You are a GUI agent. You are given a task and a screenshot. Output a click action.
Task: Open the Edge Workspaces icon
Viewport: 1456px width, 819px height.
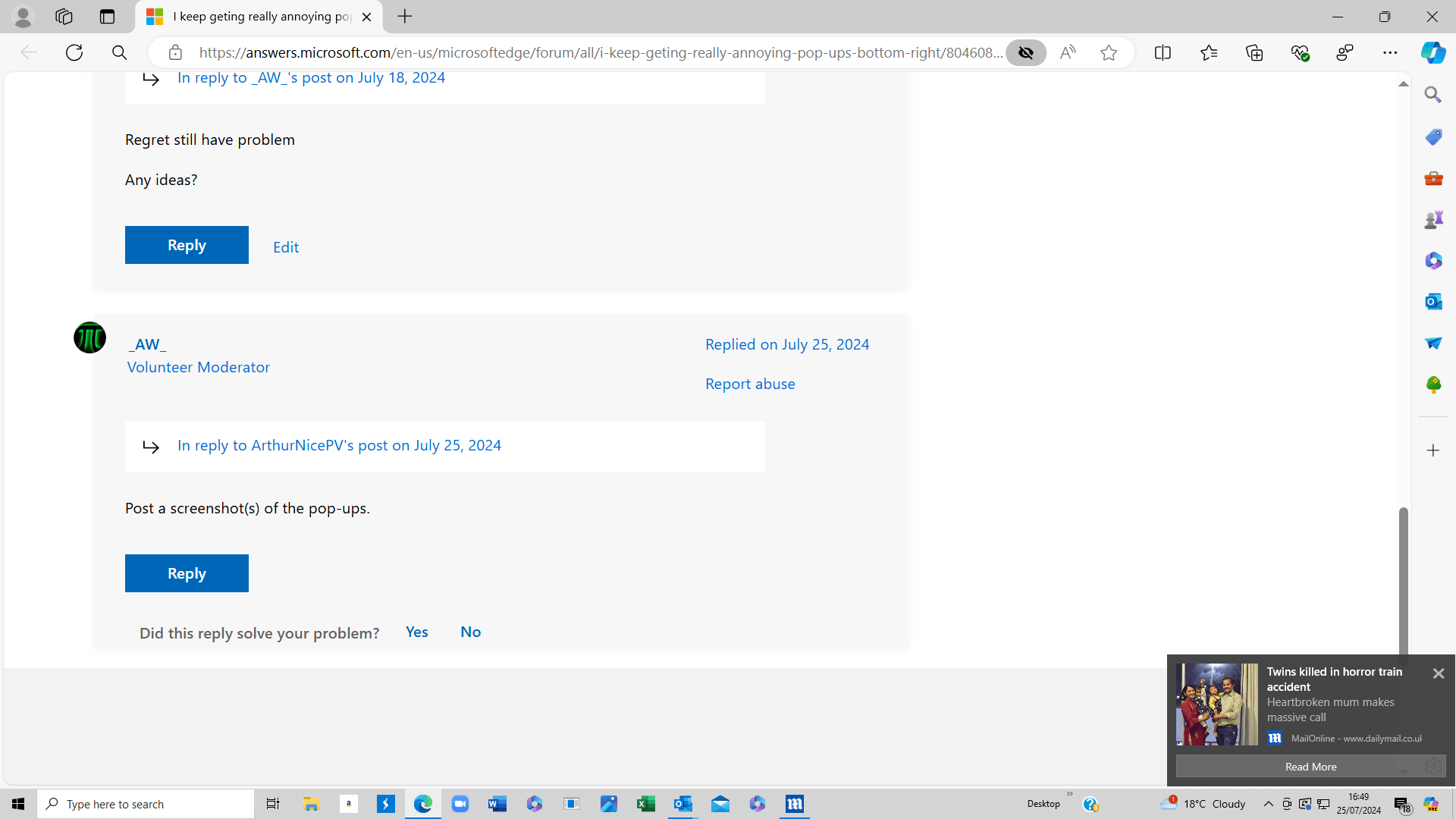(x=64, y=17)
